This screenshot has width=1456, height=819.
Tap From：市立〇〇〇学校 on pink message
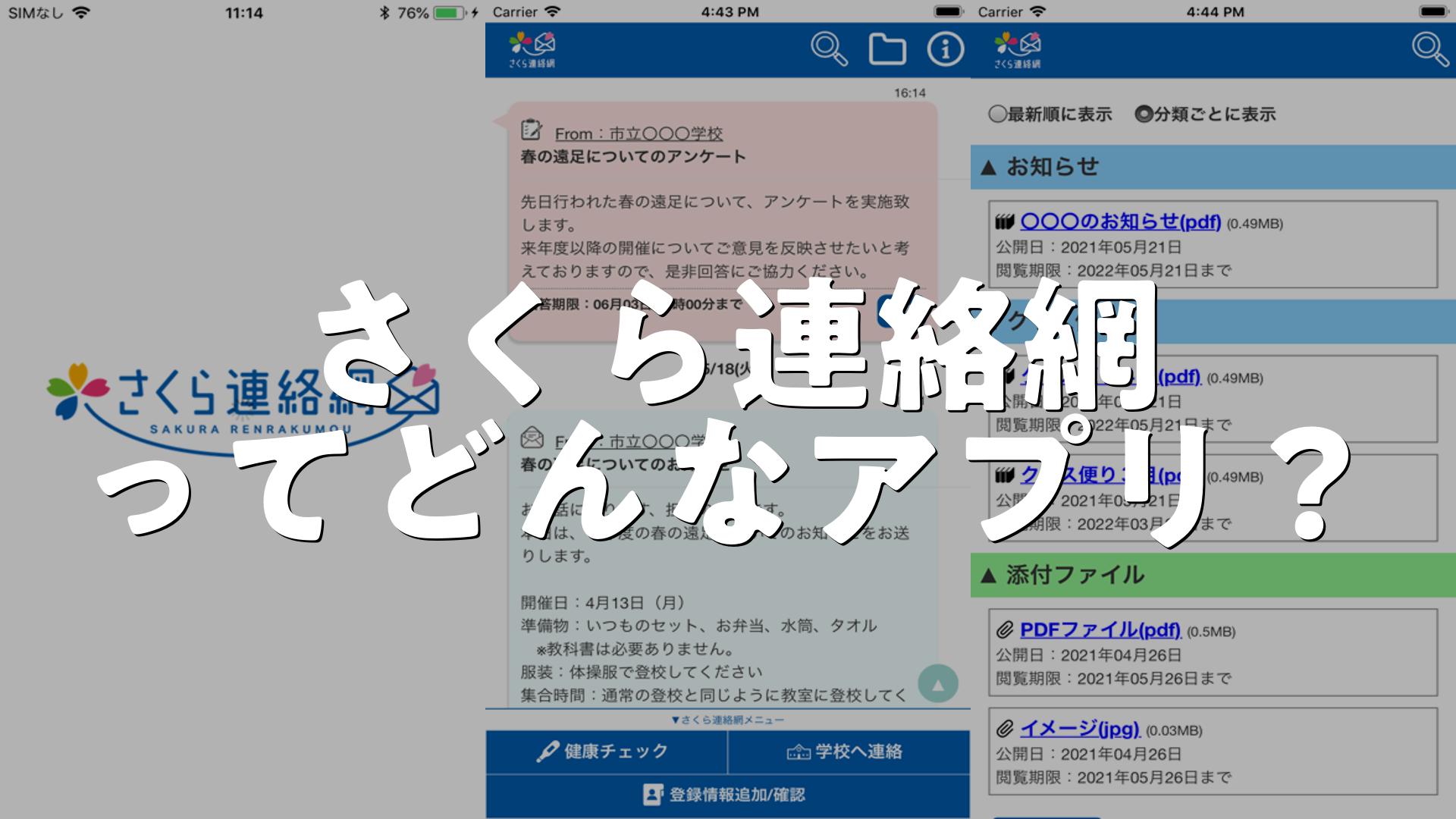[x=639, y=134]
